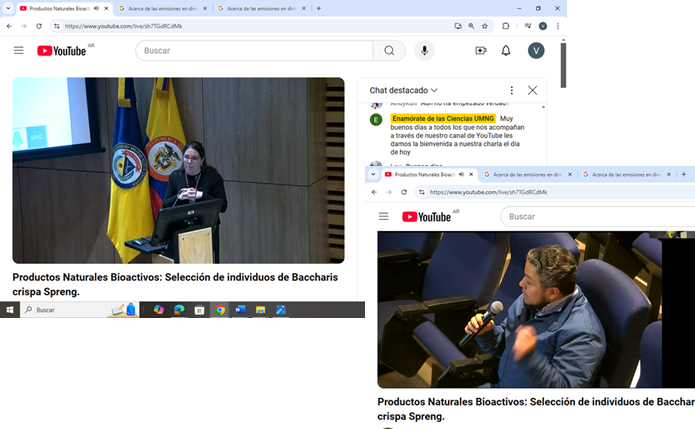695x429 pixels.
Task: Click the video showing the woman at the podium
Action: [x=178, y=170]
